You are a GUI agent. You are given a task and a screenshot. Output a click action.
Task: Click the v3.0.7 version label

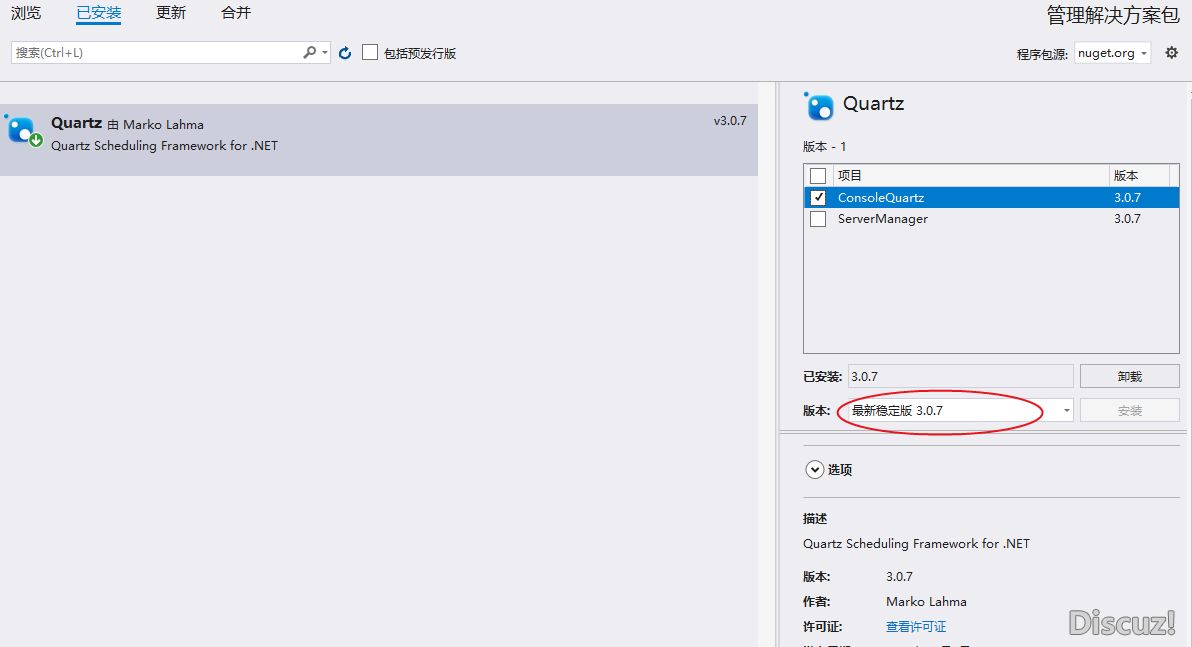(730, 121)
